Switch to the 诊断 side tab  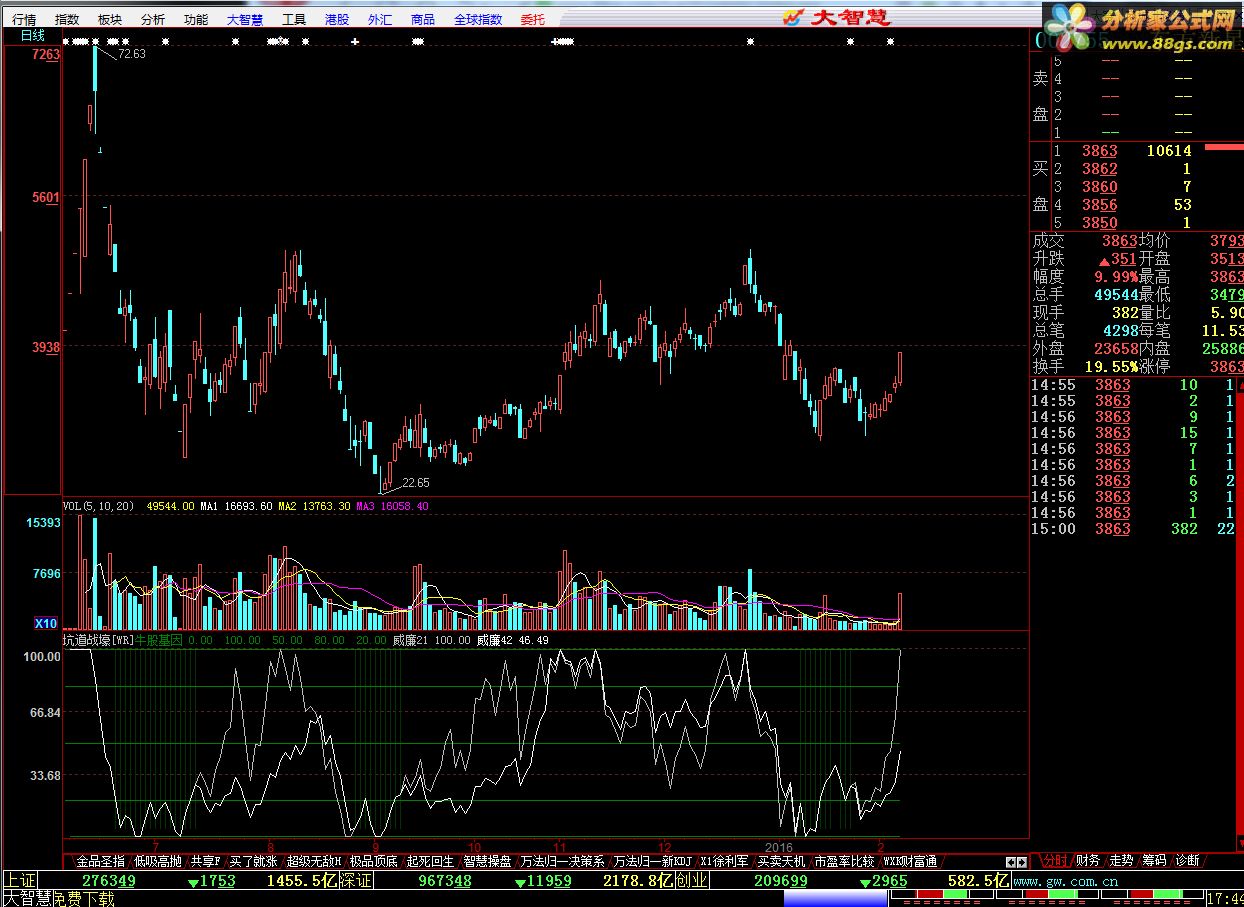1187,860
